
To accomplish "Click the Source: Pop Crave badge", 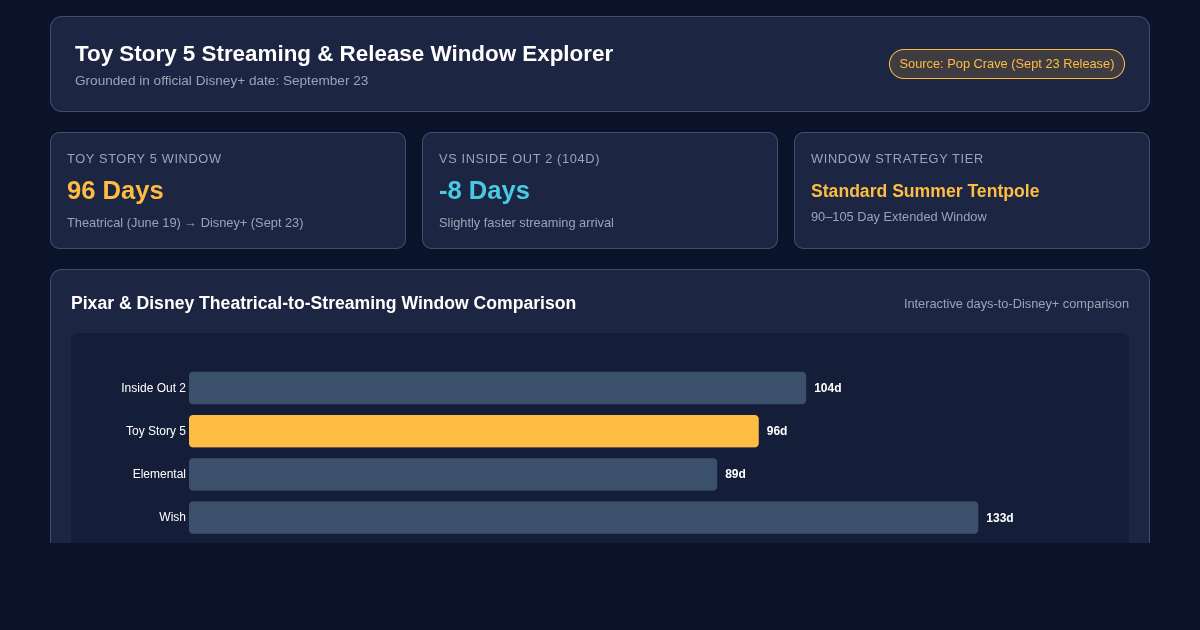I will click(1007, 64).
